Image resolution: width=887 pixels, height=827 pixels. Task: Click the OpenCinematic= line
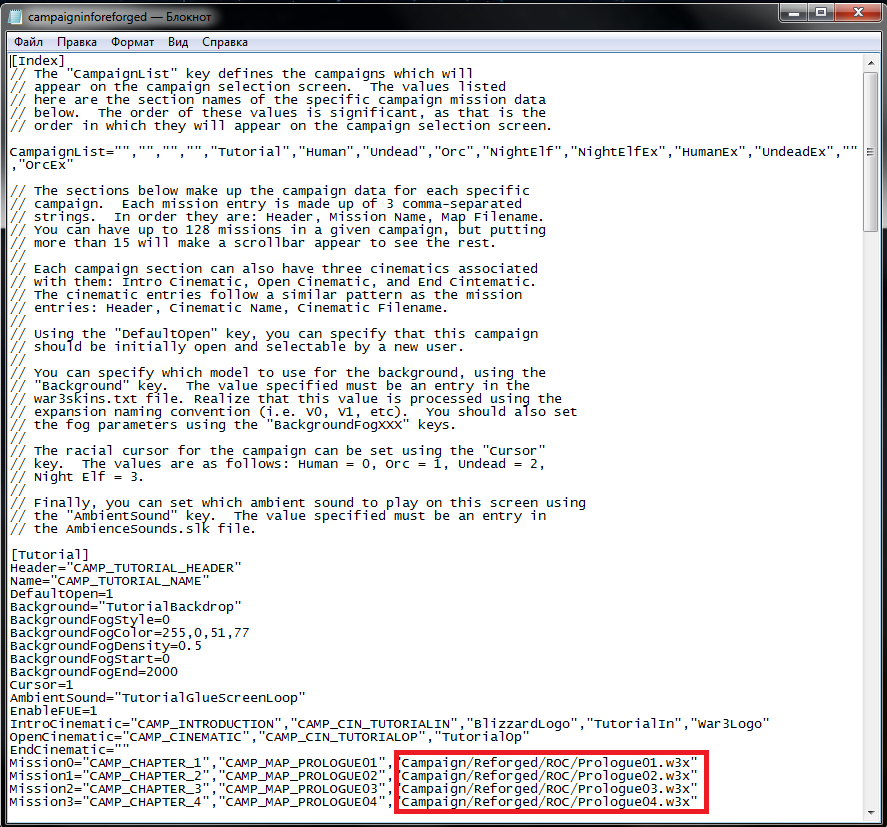click(x=270, y=737)
